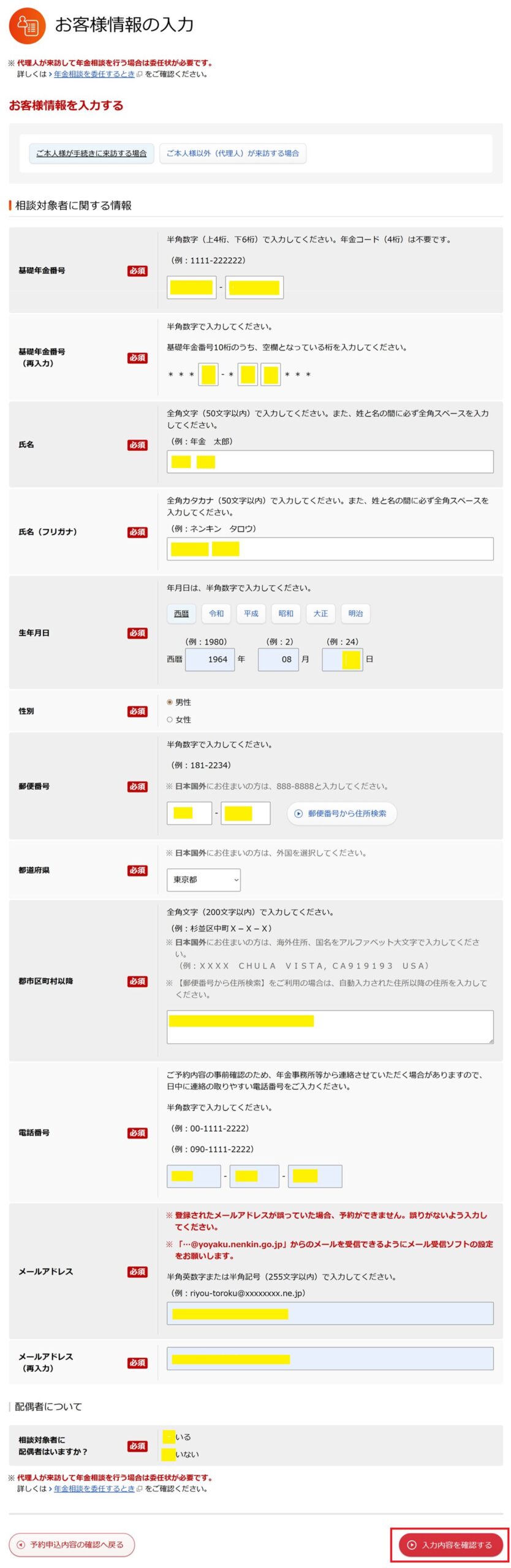The width and height of the screenshot is (511, 1568).
Task: Click the arrow icon in 入力内容を確認する button
Action: click(x=412, y=1545)
